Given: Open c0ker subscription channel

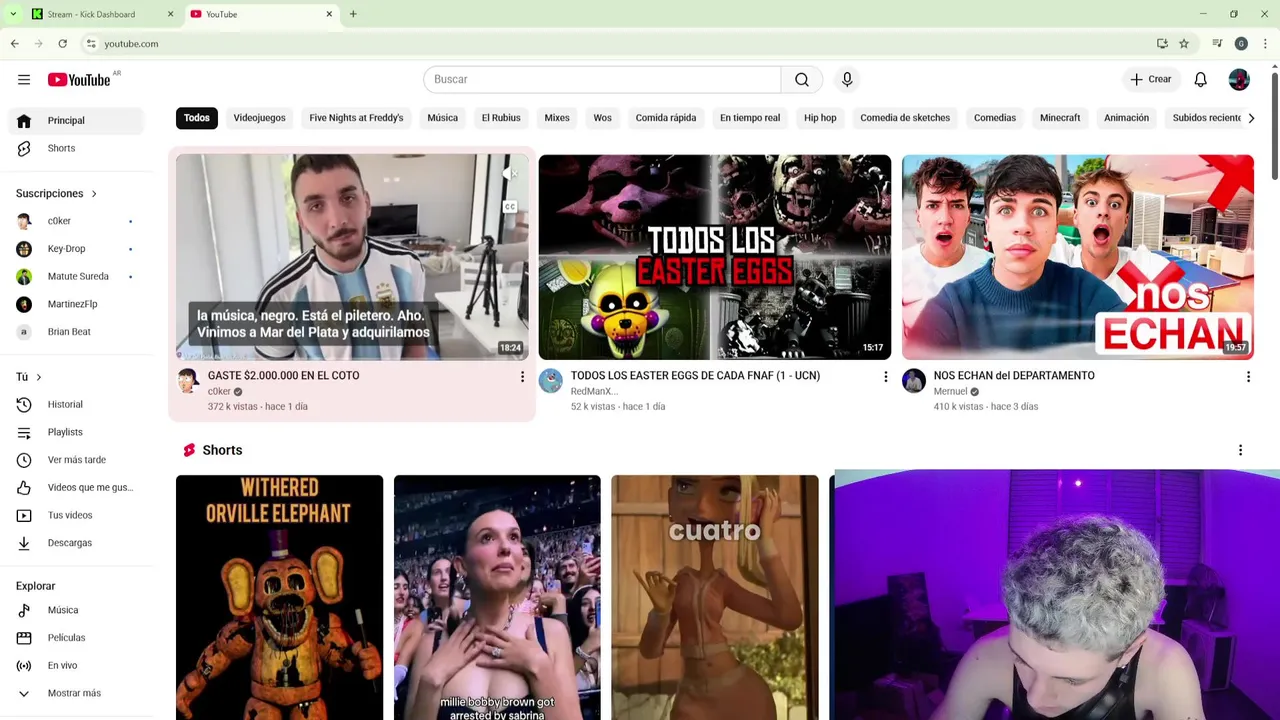Looking at the screenshot, I should (x=76, y=221).
